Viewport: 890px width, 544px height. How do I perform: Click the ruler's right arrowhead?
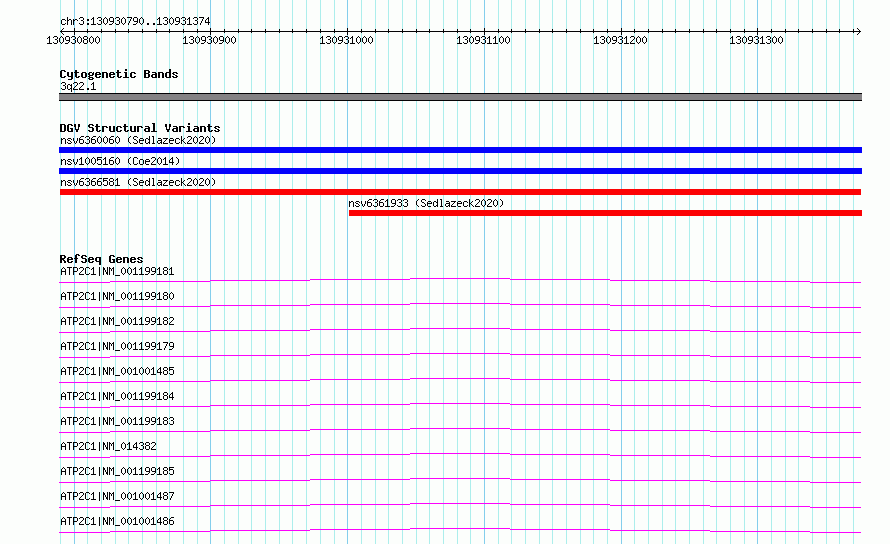click(858, 31)
